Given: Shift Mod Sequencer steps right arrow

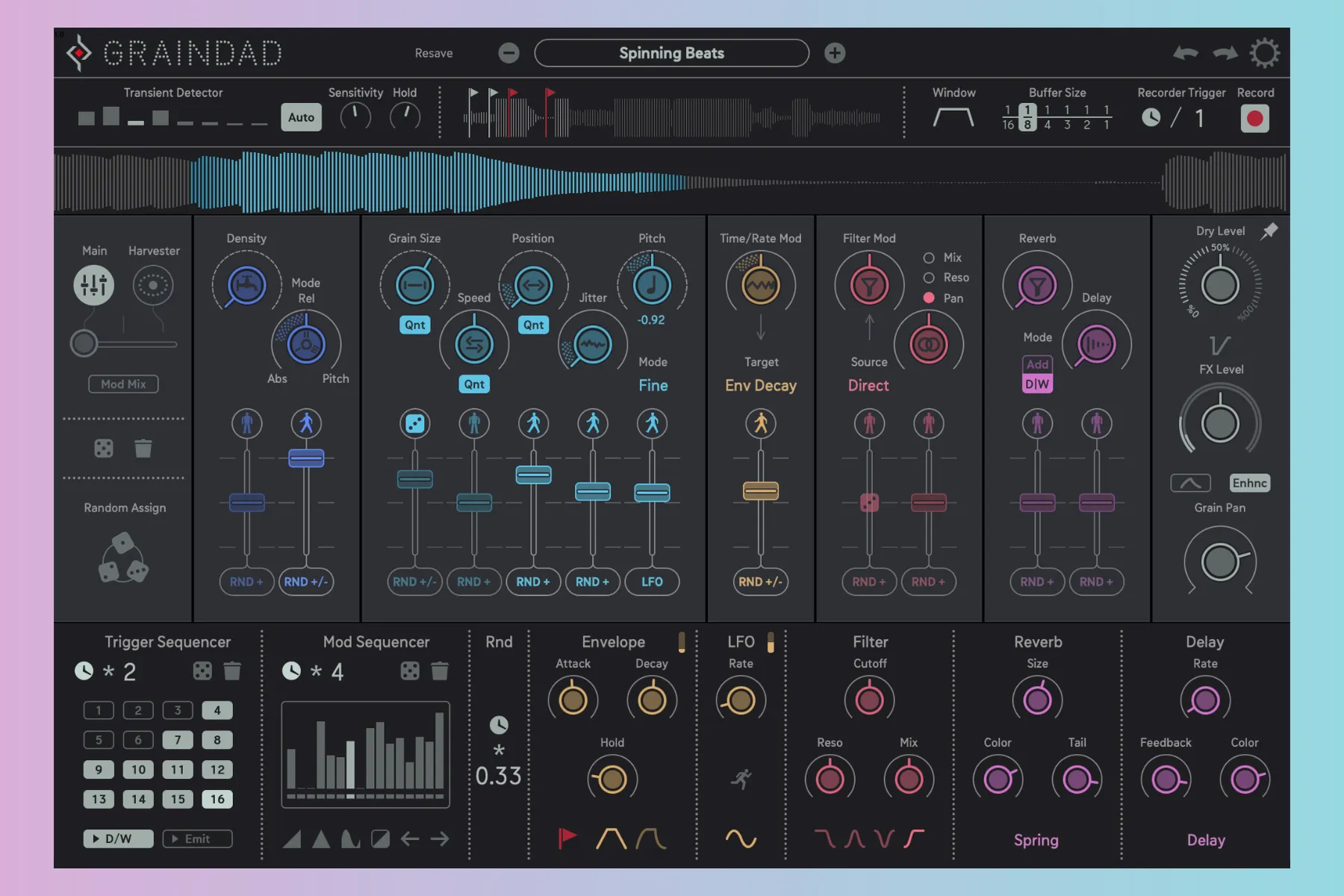Looking at the screenshot, I should 441,839.
